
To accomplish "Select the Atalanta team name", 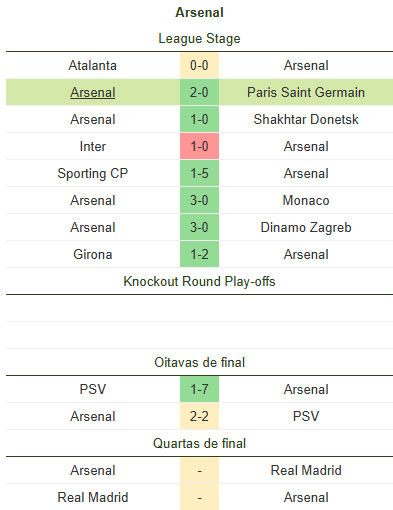I will point(93,65).
